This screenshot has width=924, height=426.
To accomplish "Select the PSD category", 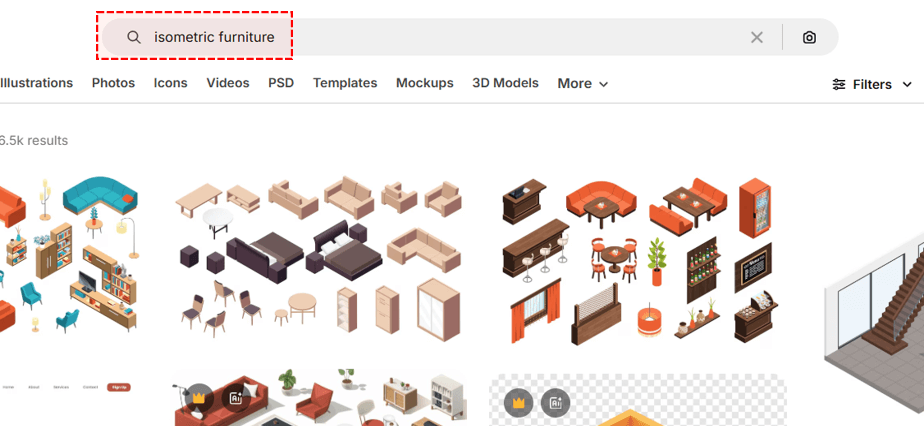I will point(281,83).
